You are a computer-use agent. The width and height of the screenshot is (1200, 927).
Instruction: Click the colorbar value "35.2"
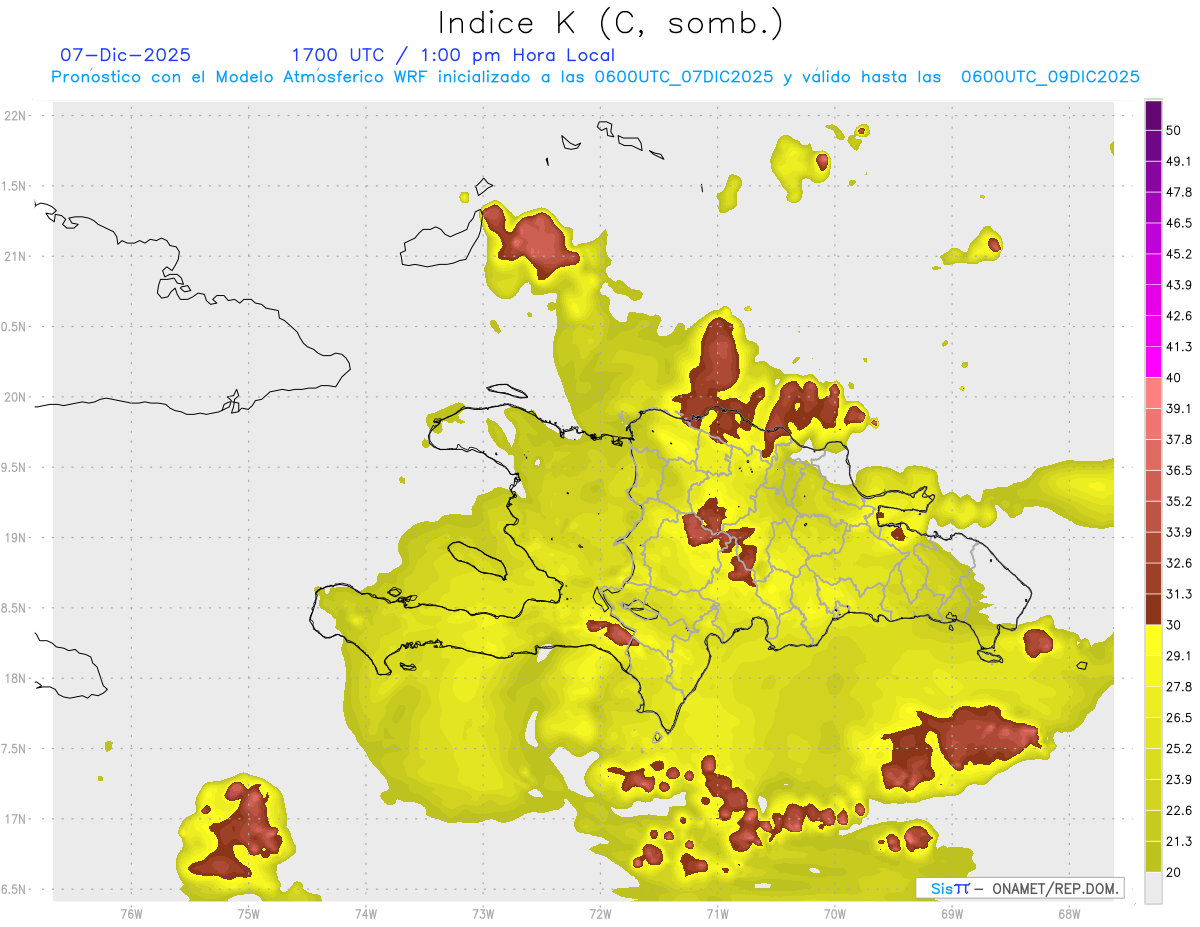point(1179,502)
